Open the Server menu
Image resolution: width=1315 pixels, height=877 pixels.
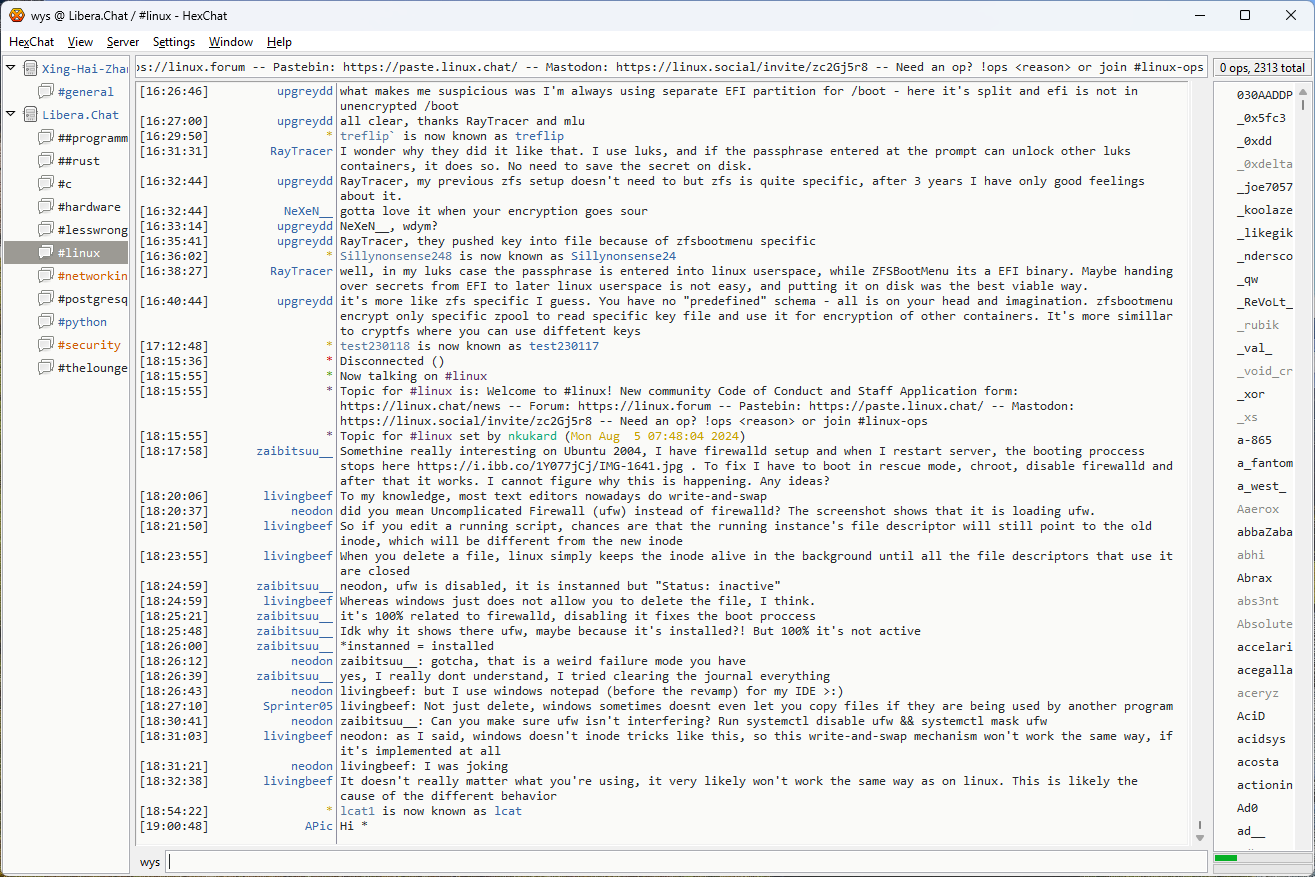123,42
